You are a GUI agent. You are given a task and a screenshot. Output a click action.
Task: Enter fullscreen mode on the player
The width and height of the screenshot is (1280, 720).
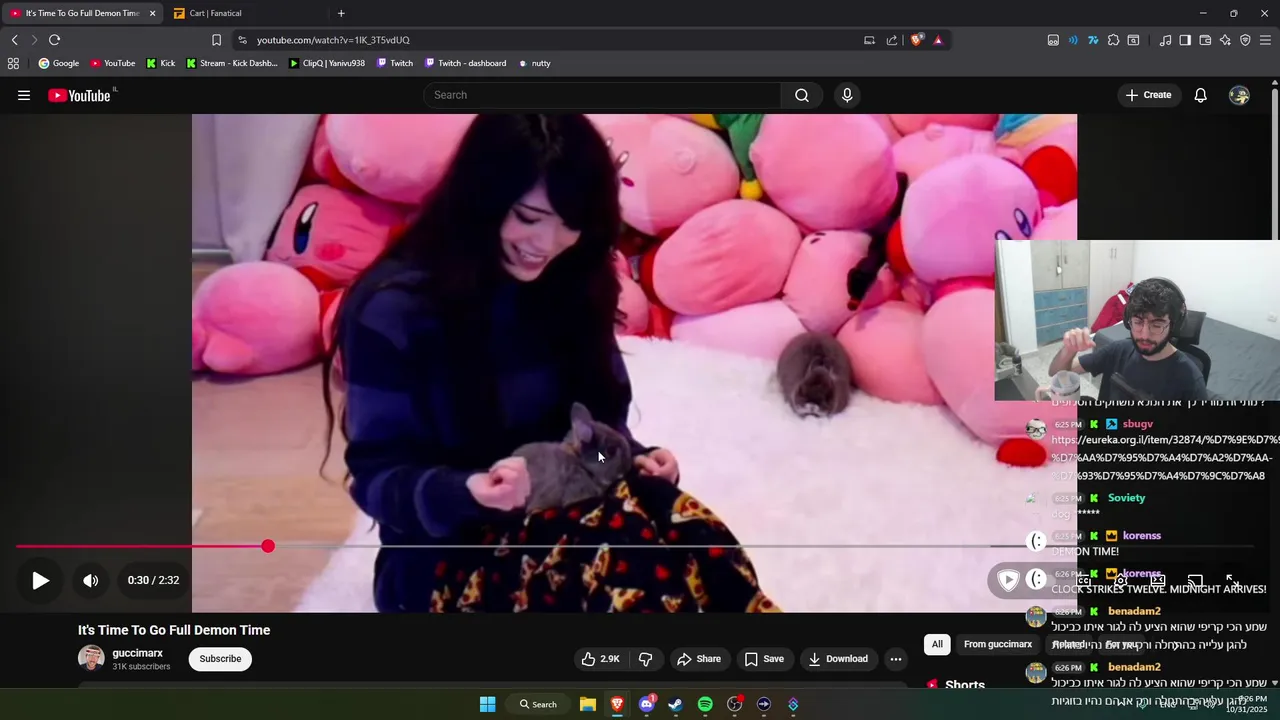click(1232, 580)
